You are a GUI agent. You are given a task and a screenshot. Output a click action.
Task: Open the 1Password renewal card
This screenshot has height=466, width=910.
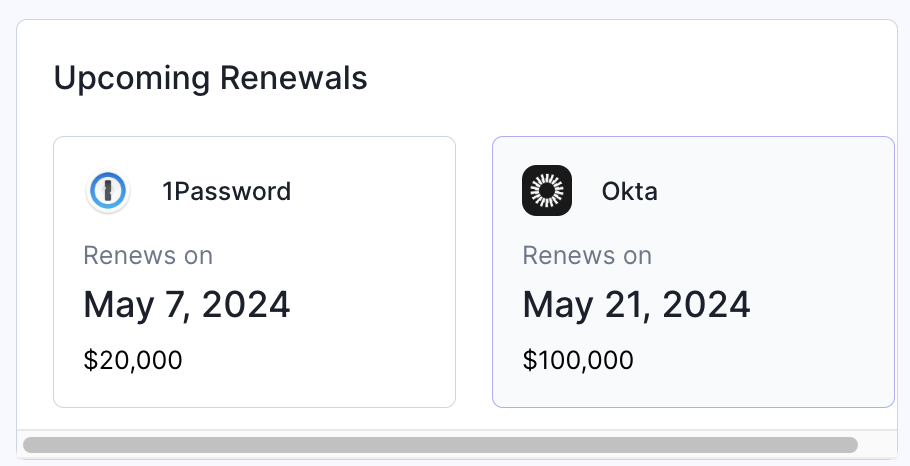click(x=254, y=272)
